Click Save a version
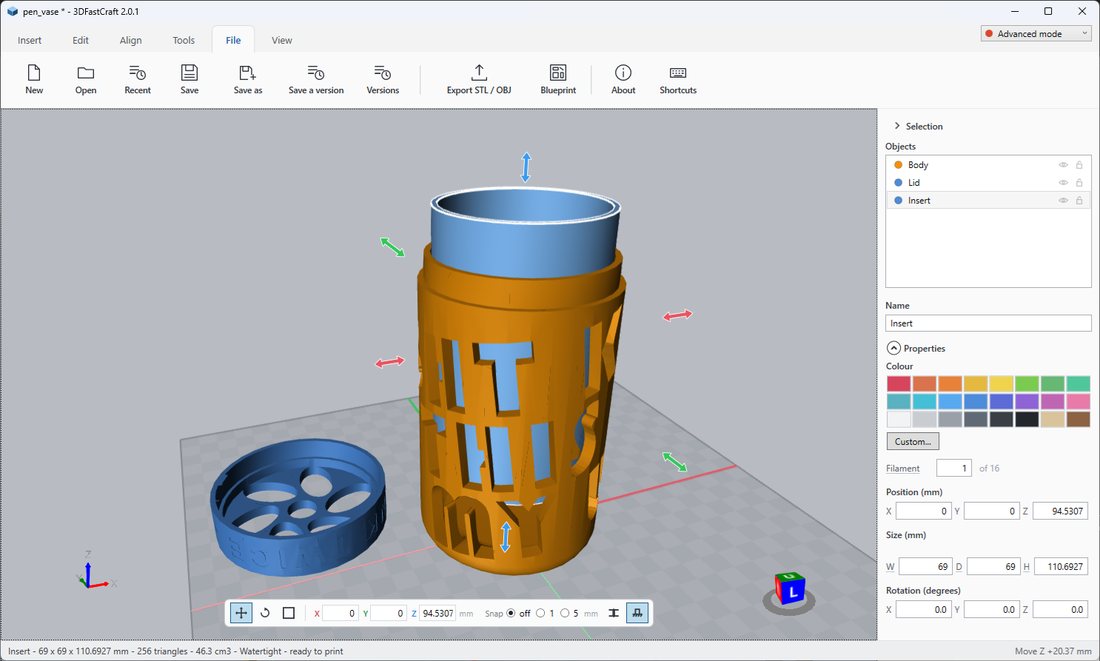Viewport: 1100px width, 661px height. [x=316, y=79]
